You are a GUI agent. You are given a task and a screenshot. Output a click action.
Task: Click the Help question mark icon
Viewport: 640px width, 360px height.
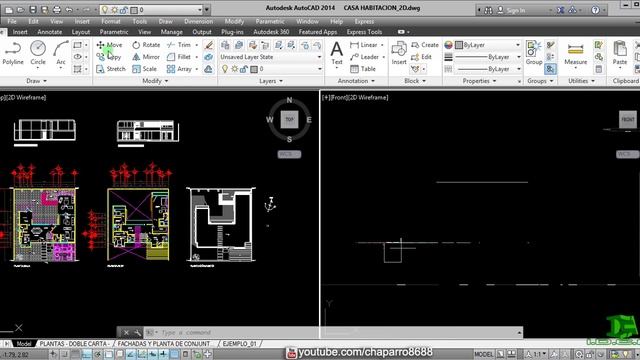pos(595,10)
